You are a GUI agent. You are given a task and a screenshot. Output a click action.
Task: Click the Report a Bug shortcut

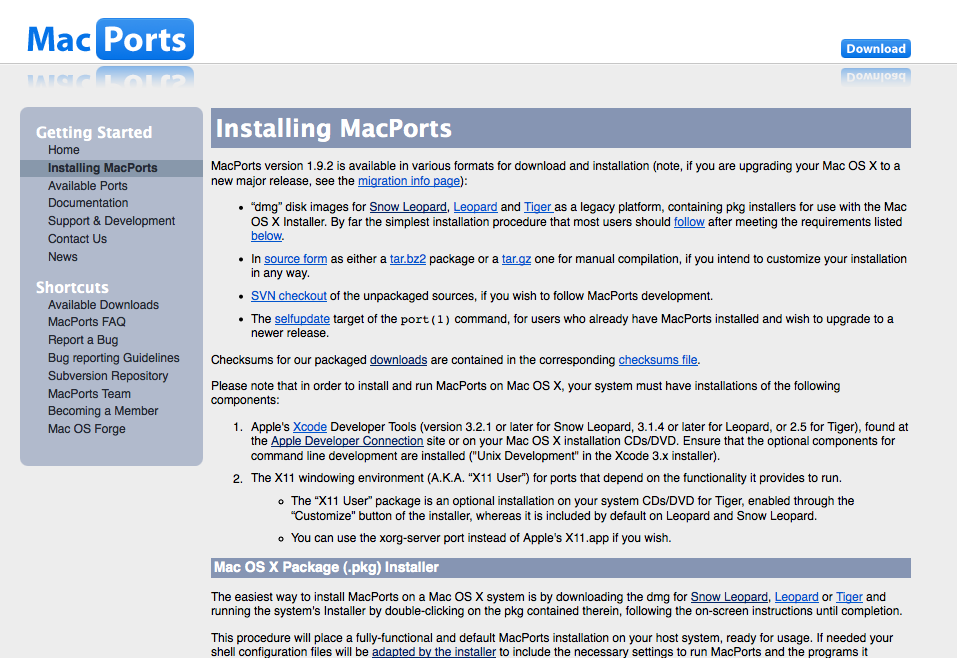tap(83, 340)
